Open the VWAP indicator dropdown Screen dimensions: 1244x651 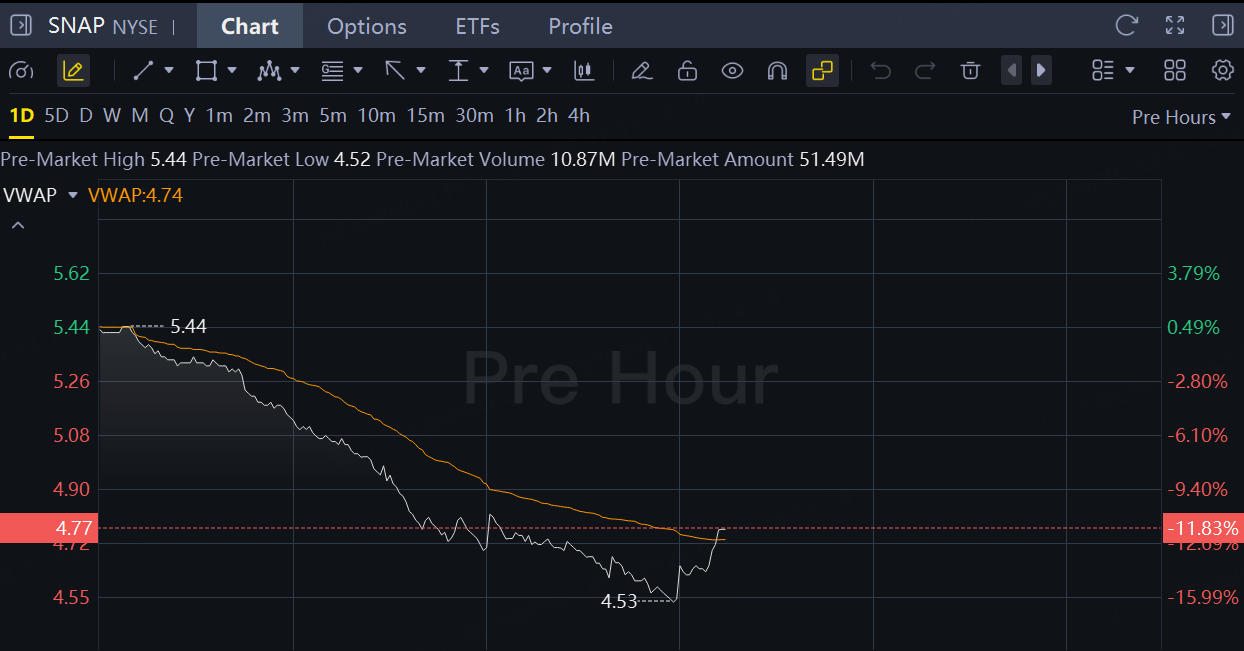click(72, 195)
